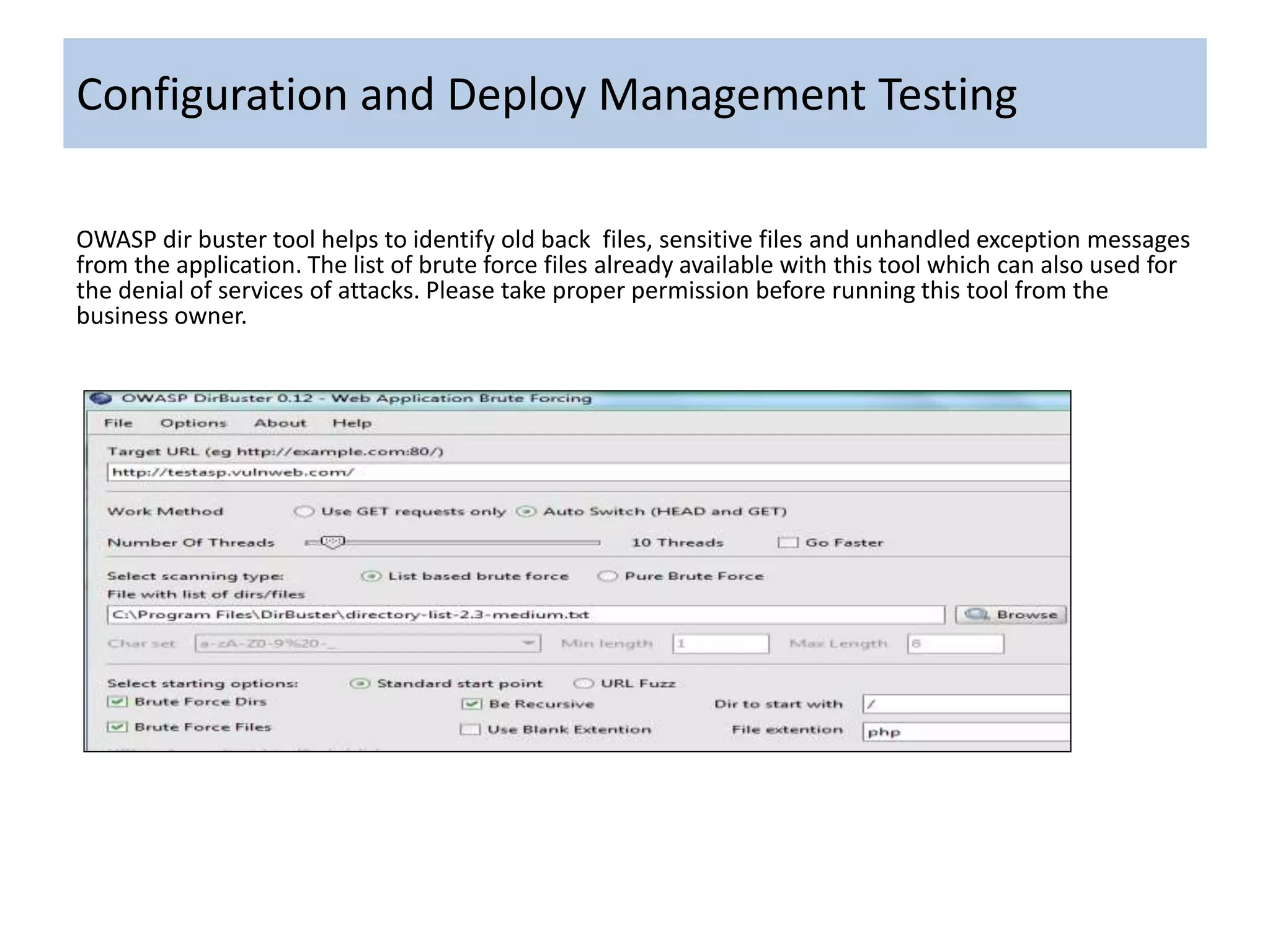
Task: Click the DirBuster globe icon in title bar
Action: (101, 399)
